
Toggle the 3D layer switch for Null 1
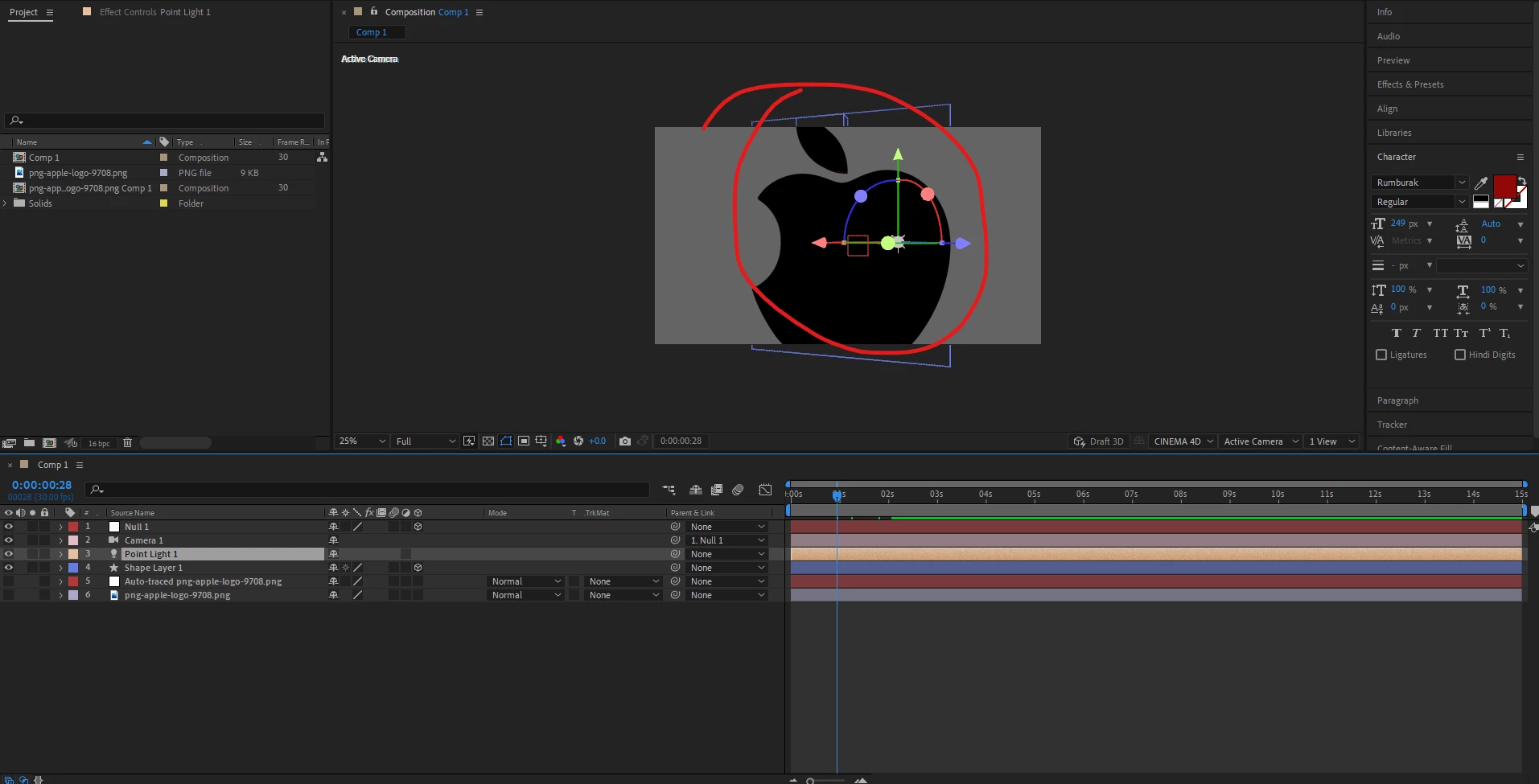click(x=418, y=527)
